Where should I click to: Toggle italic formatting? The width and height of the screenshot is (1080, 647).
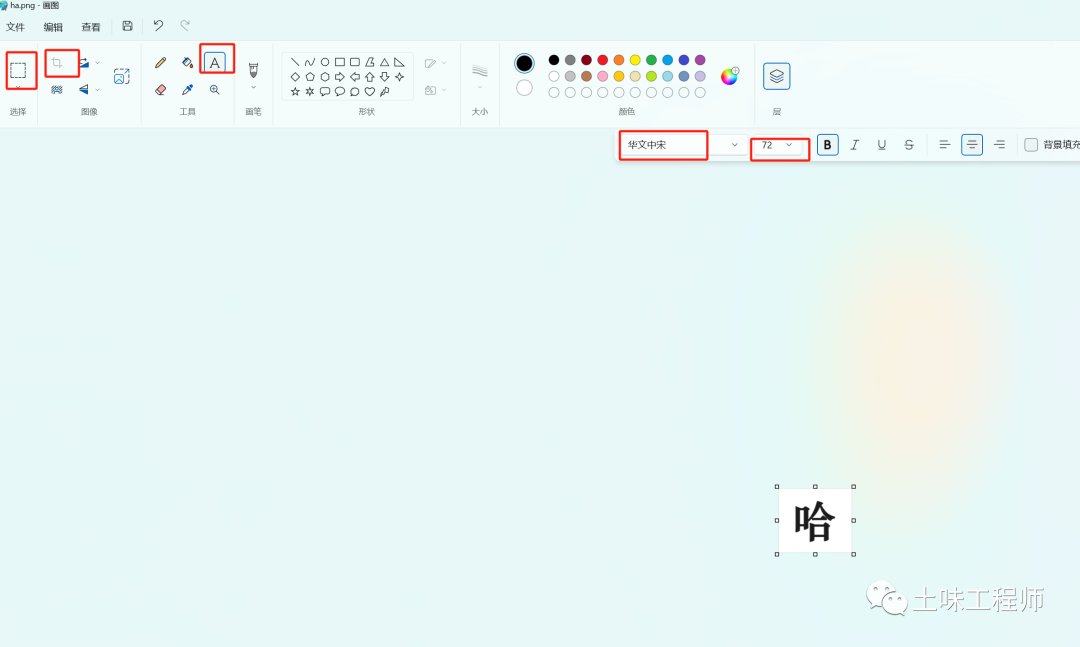pyautogui.click(x=854, y=144)
